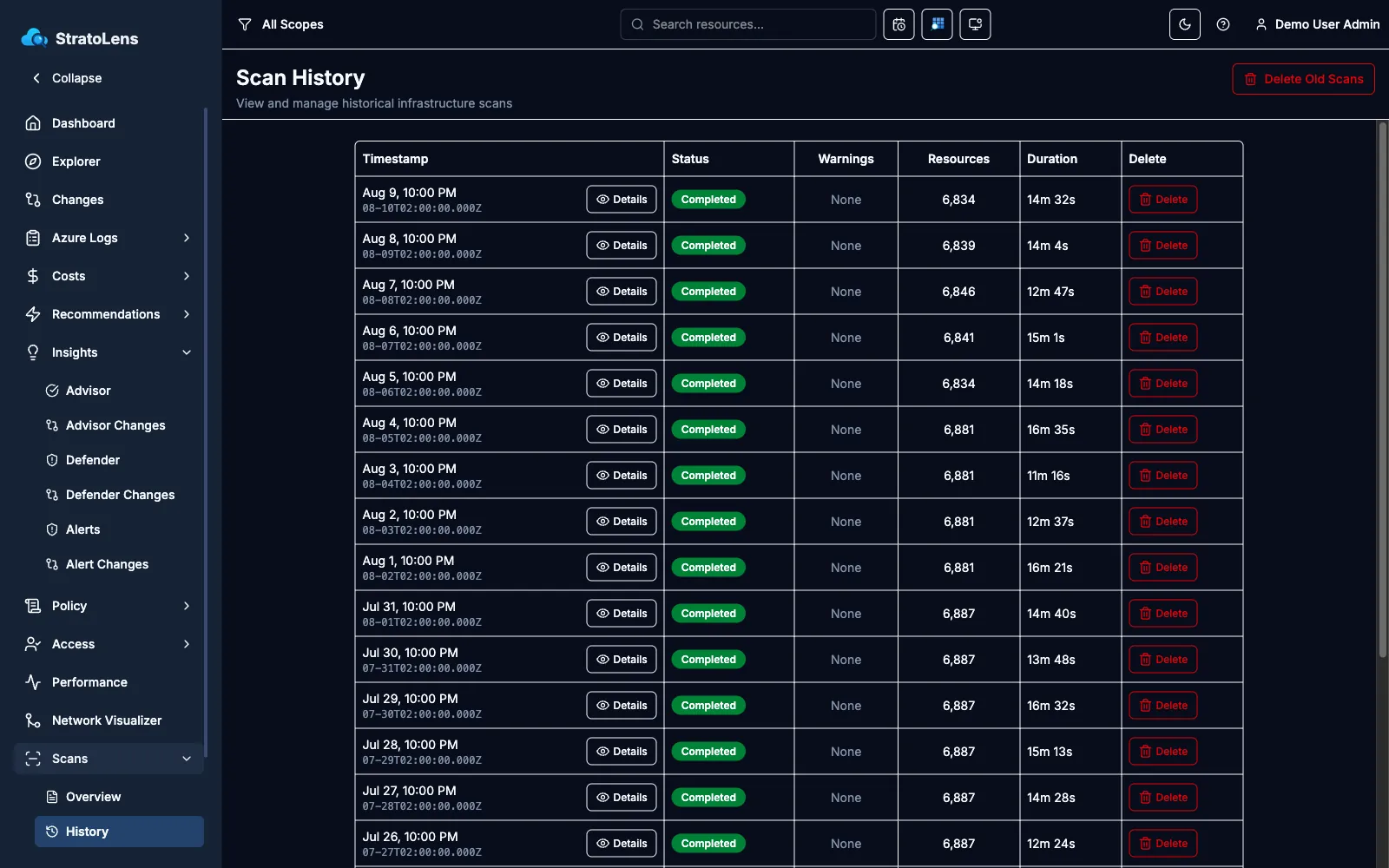The width and height of the screenshot is (1389, 868).
Task: View details for Jul 31 scan
Action: (622, 614)
